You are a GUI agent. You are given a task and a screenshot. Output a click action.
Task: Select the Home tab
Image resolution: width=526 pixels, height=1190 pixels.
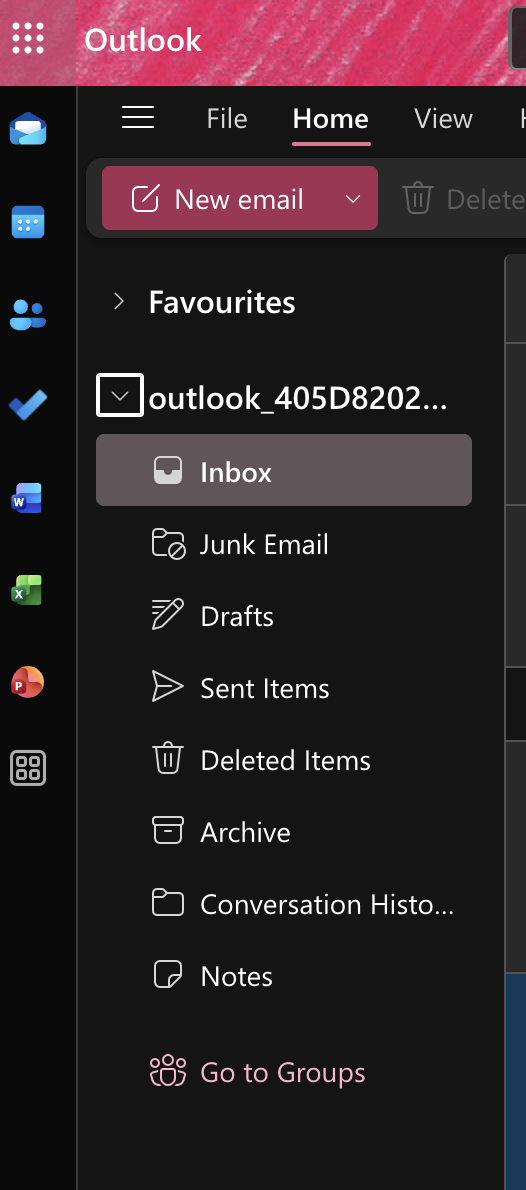pos(331,118)
